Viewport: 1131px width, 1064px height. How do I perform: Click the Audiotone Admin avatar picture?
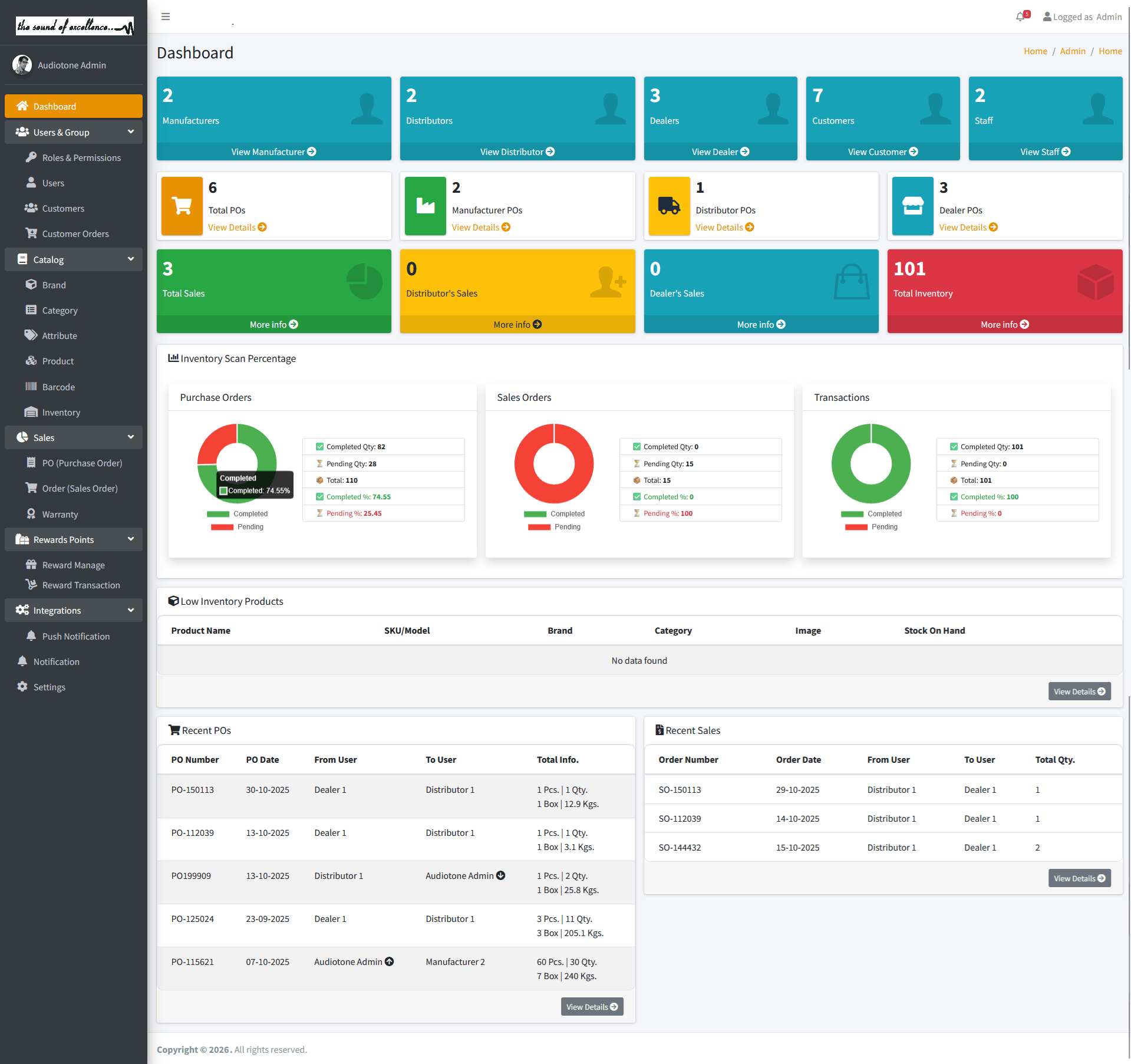click(x=22, y=65)
